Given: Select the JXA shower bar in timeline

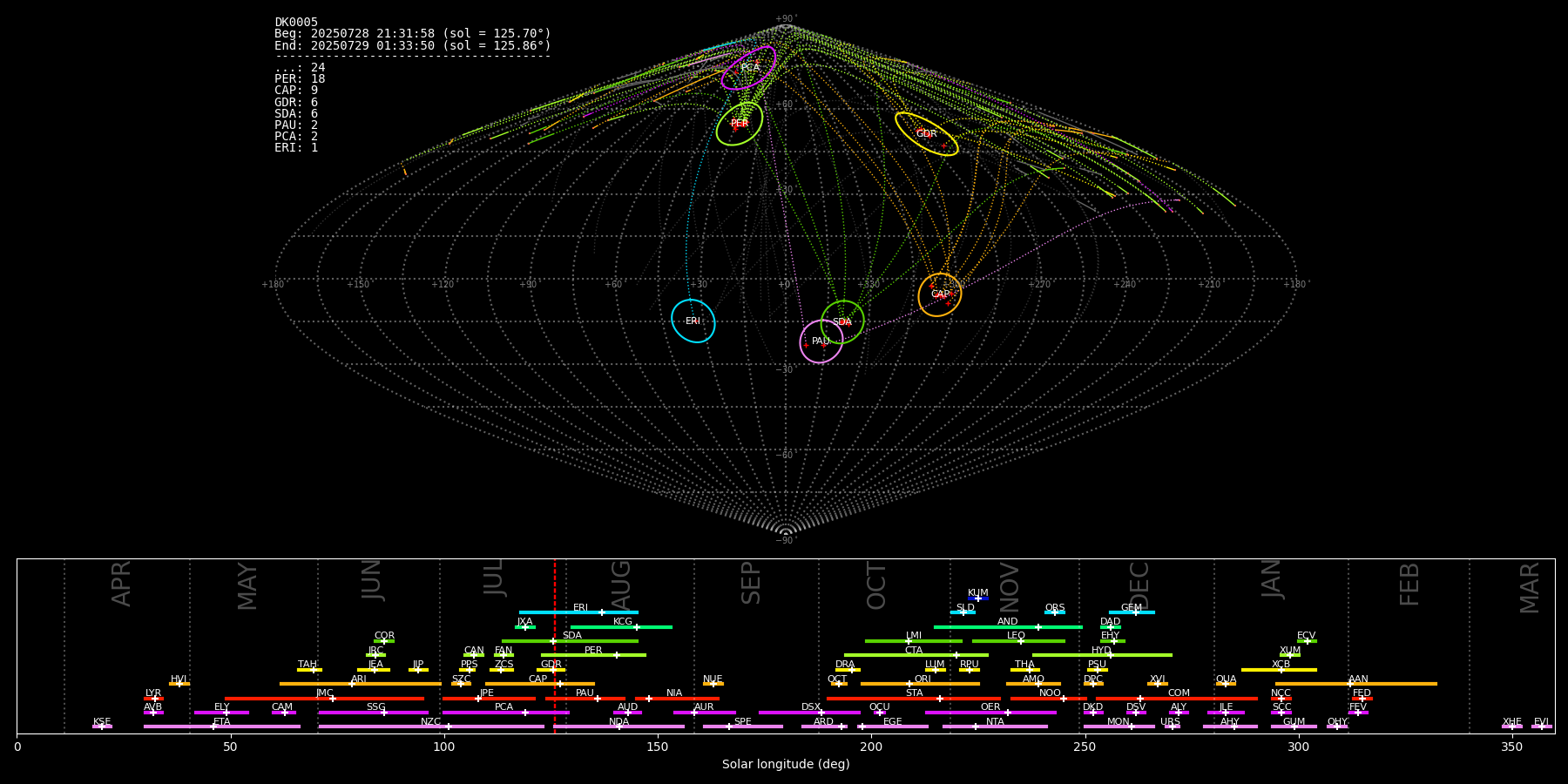Looking at the screenshot, I should (x=525, y=627).
